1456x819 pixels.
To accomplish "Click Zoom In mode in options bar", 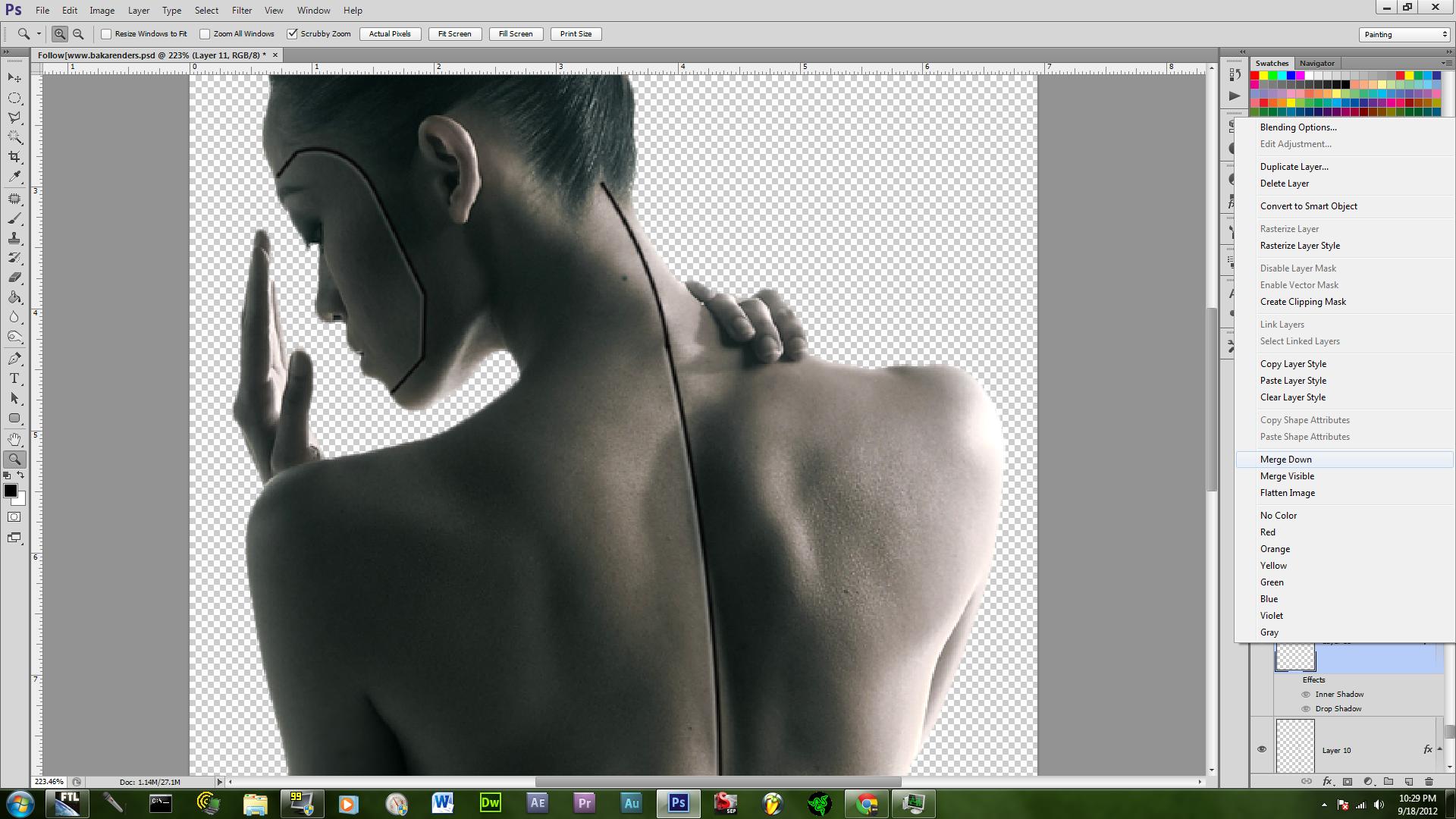I will [59, 34].
